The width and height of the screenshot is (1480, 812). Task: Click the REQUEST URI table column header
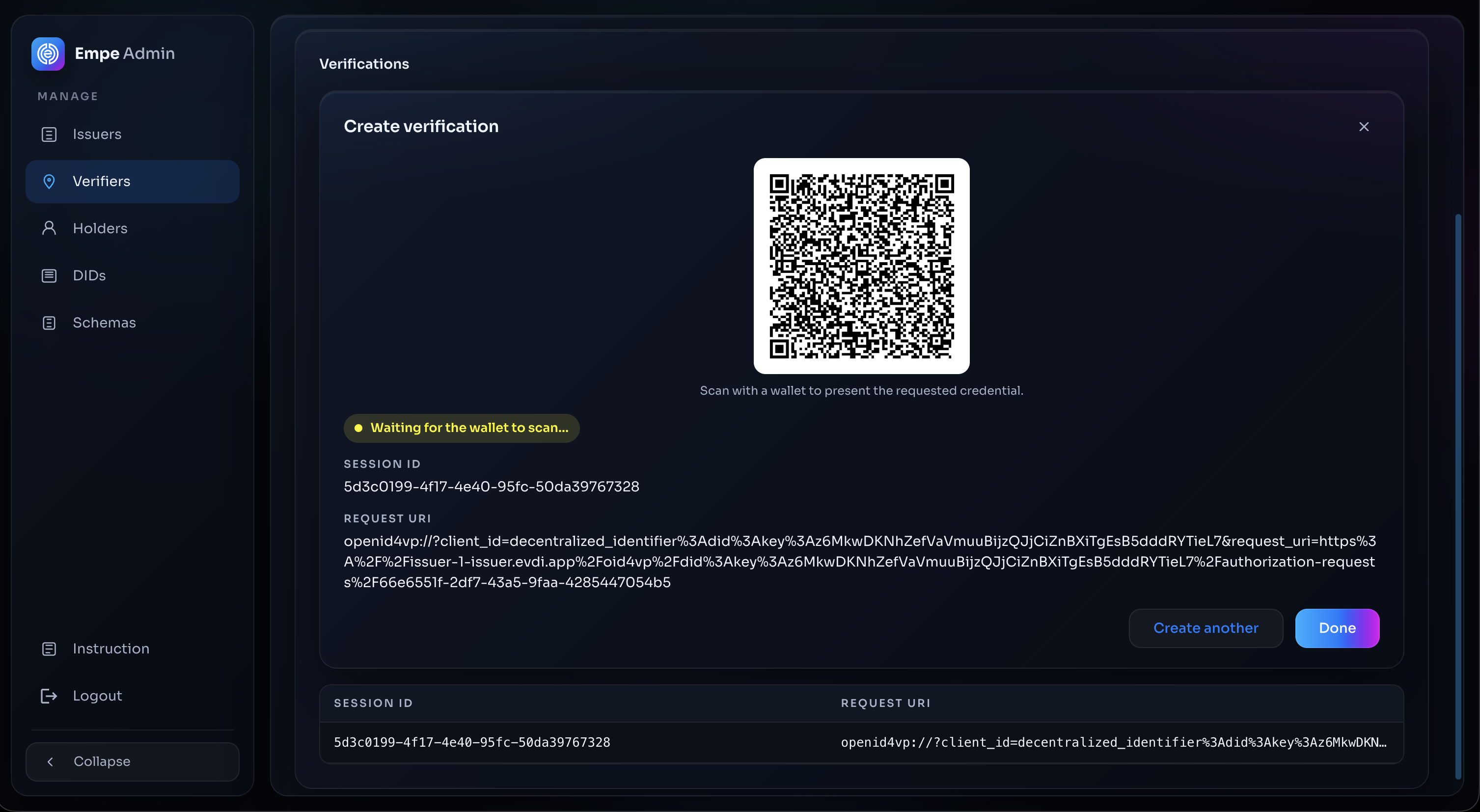click(885, 704)
